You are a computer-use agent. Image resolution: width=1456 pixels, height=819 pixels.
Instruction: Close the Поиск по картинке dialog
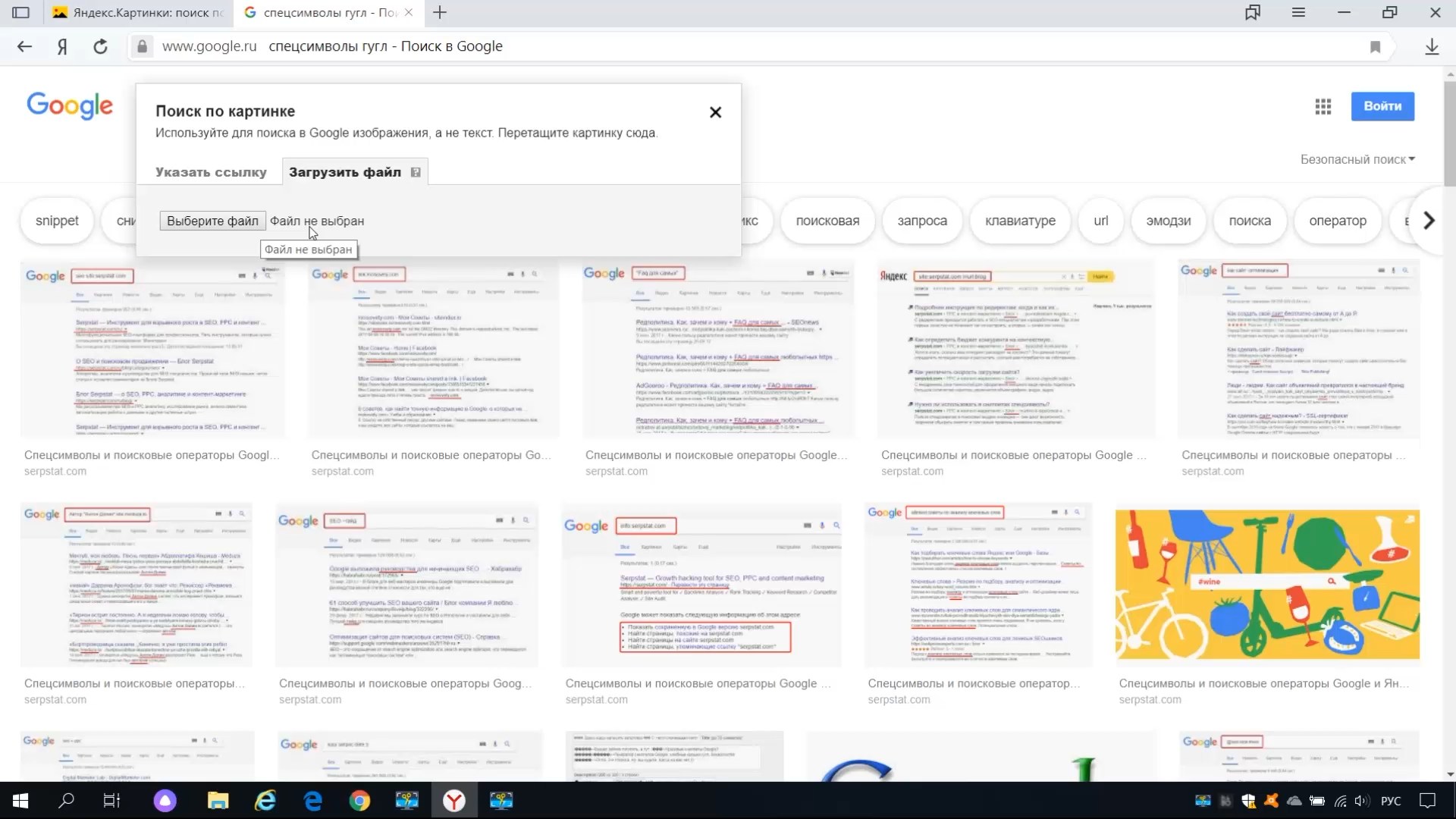pyautogui.click(x=715, y=112)
